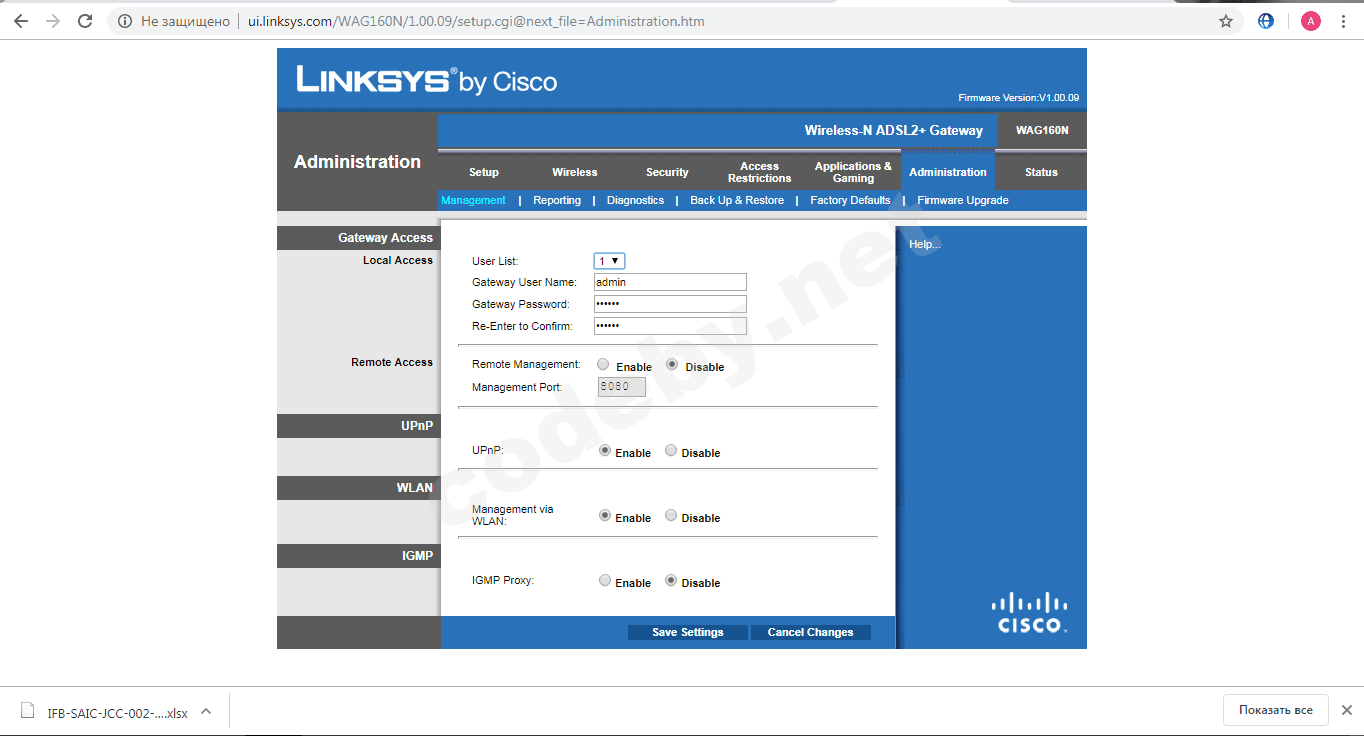Screen dimensions: 1364x736
Task: Click Cancel Changes button
Action: click(810, 632)
